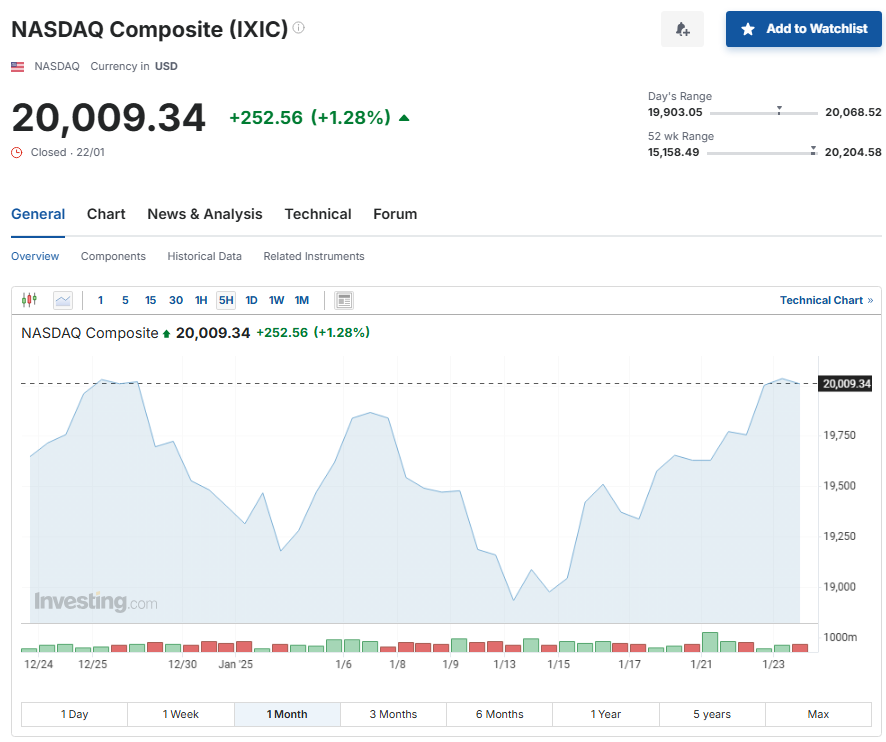Click the 52 wk high value 20,204.58
The image size is (886, 742).
pos(853,152)
